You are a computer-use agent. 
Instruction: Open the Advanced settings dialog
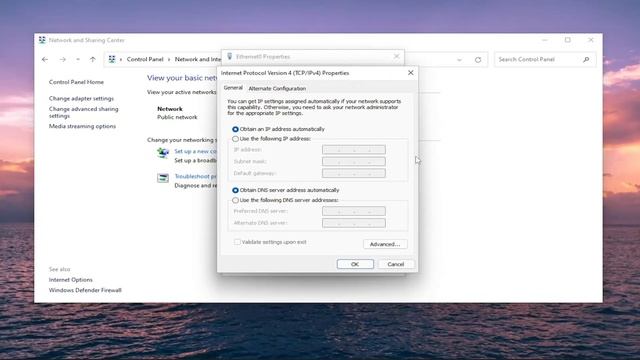pos(385,244)
